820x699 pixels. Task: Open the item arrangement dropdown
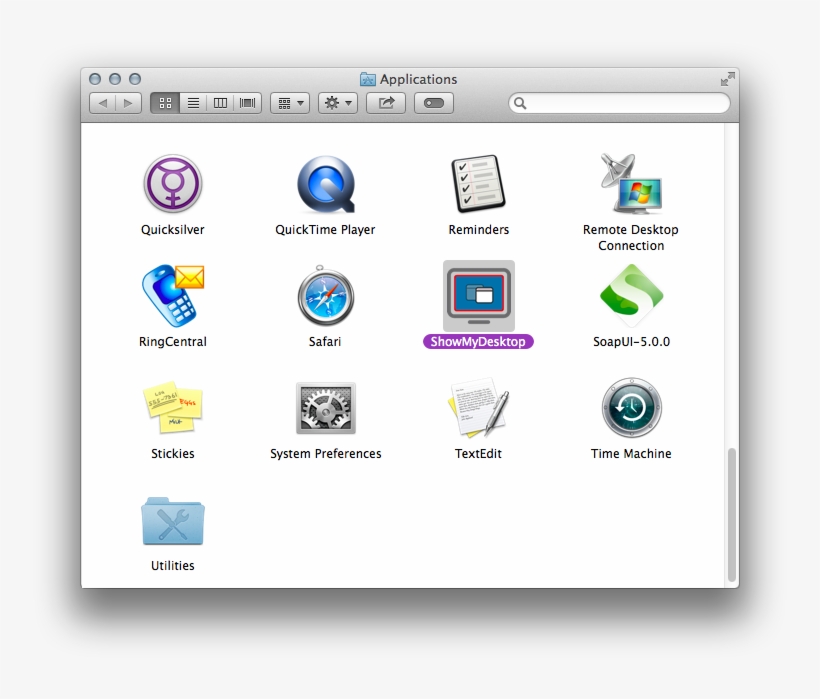[x=289, y=102]
